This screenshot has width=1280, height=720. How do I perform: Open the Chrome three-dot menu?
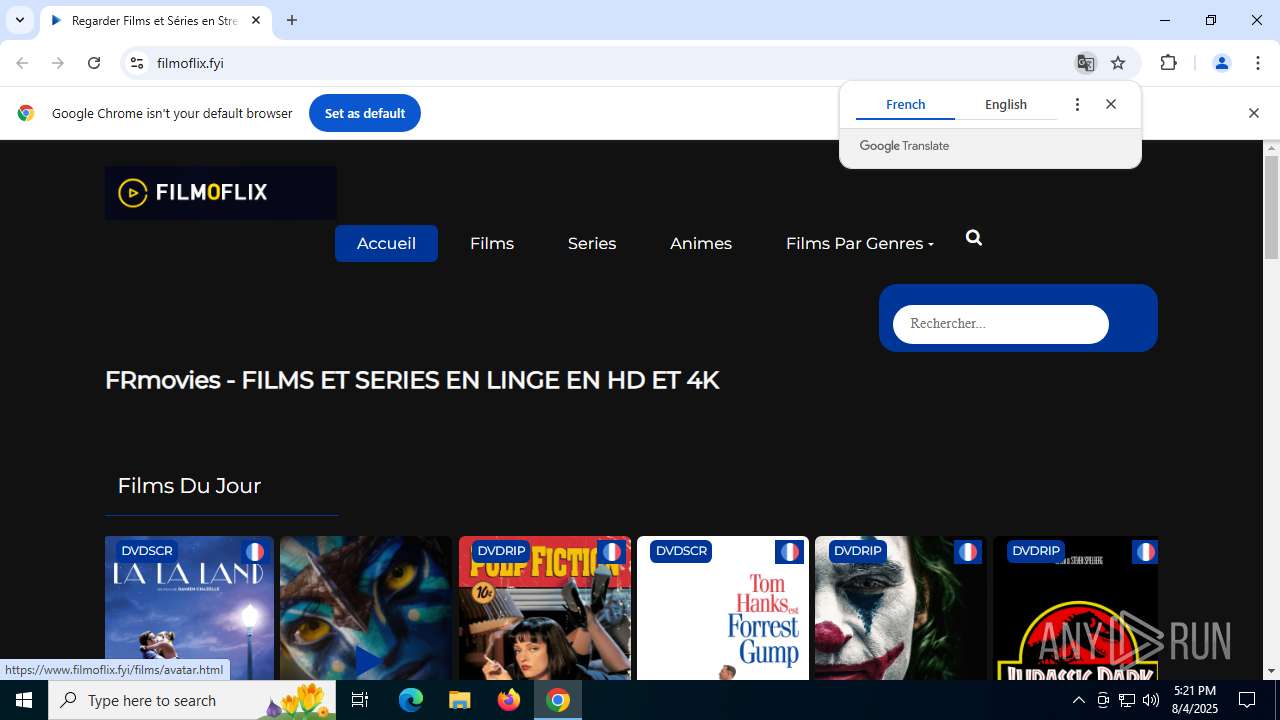(1257, 63)
